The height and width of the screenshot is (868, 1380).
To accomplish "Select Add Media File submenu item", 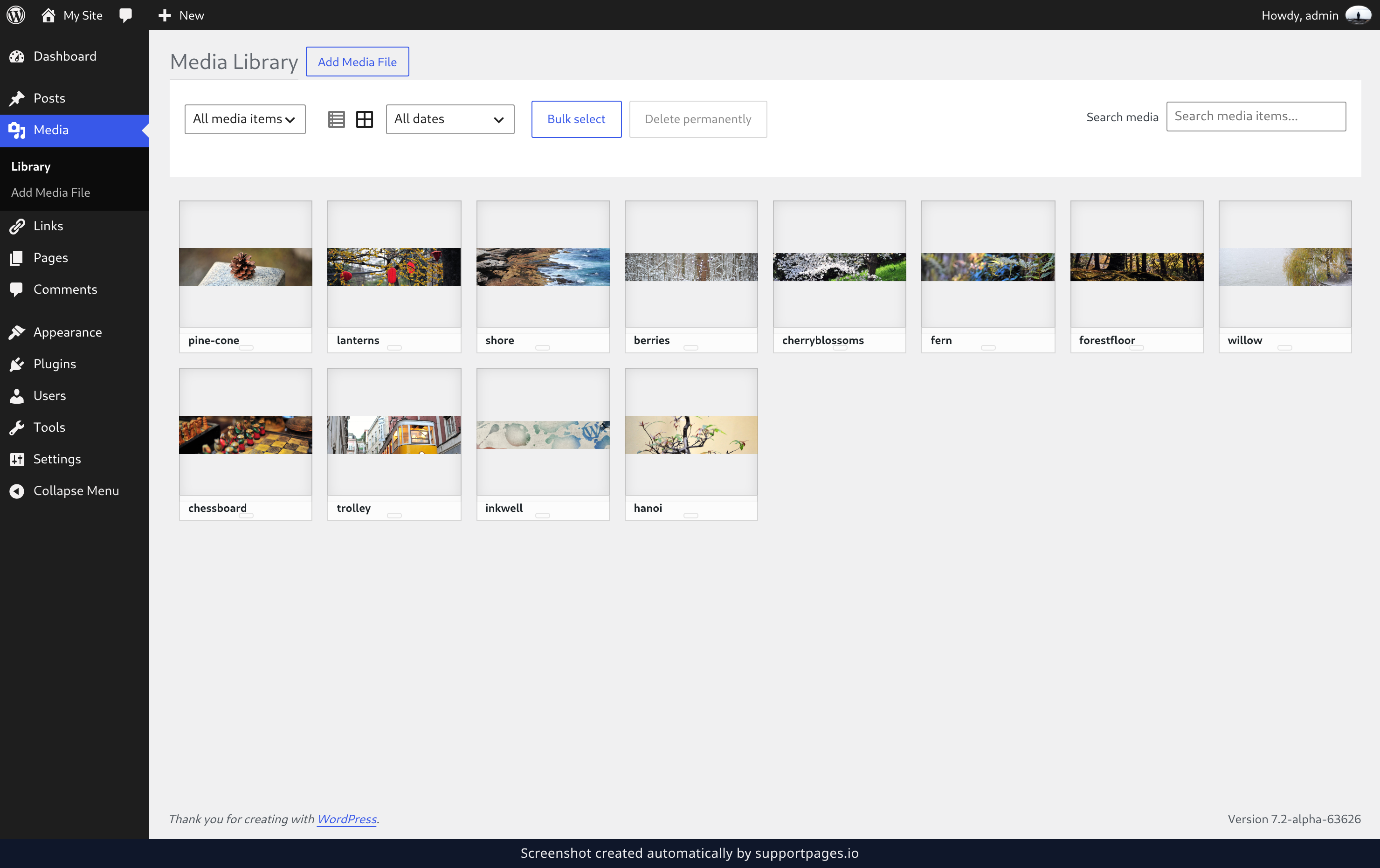I will (50, 193).
